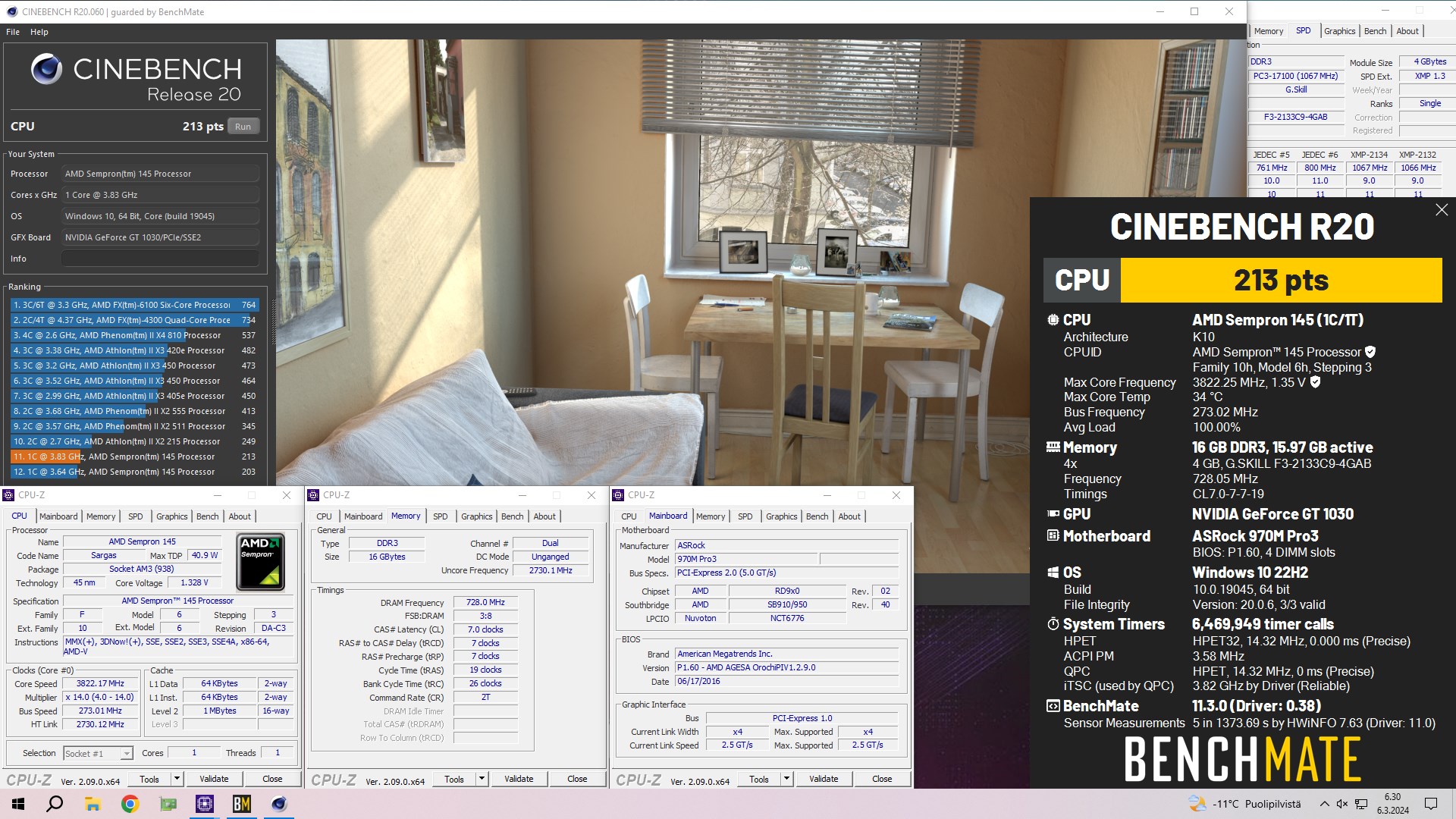This screenshot has height=819, width=1456.
Task: Open SPD tab in Memory CPU-Z window
Action: click(x=441, y=516)
